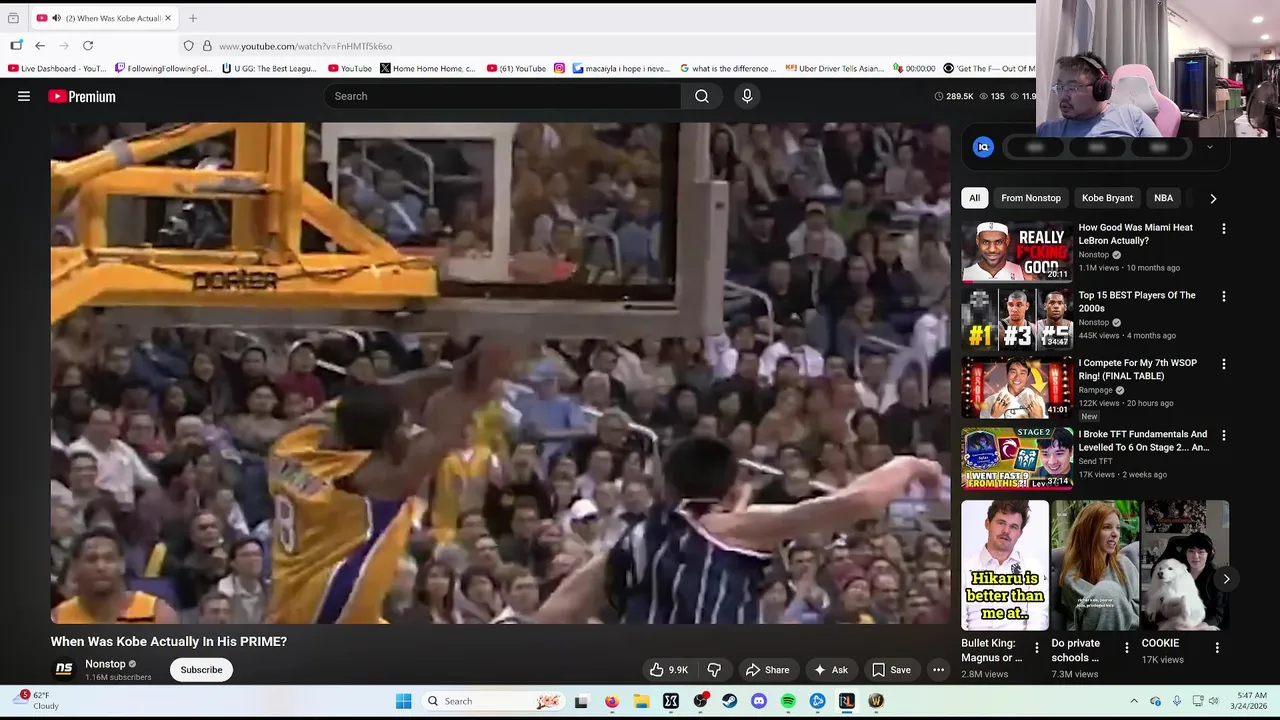The image size is (1280, 720).
Task: Open options for TFT Fundamentals video
Action: [1223, 436]
